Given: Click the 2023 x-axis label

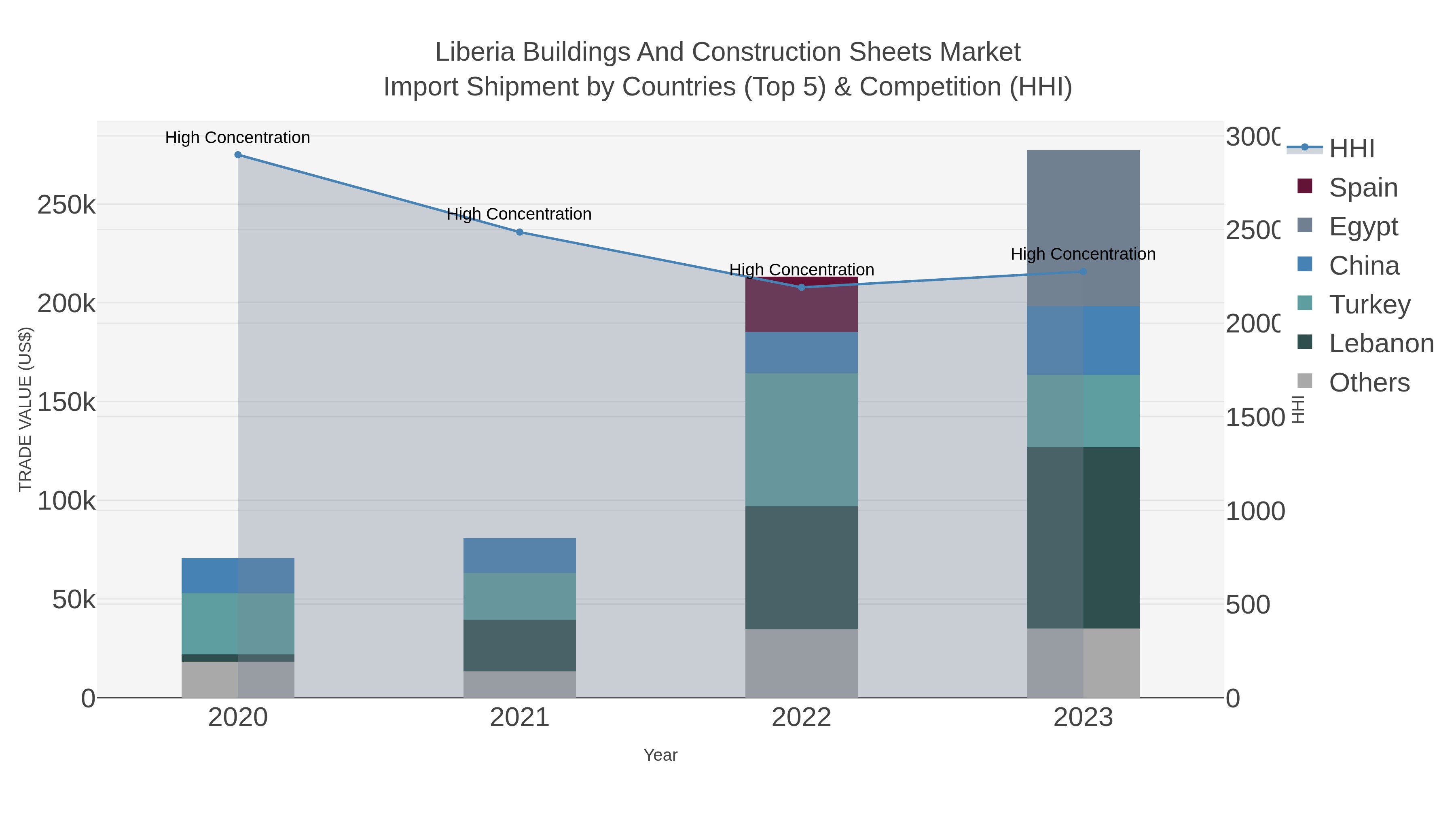Looking at the screenshot, I should pos(1083,718).
